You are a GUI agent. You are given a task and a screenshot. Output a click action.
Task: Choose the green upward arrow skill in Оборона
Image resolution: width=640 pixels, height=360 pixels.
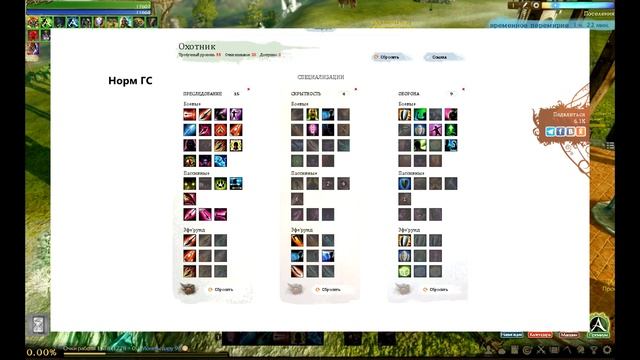[x=451, y=130]
